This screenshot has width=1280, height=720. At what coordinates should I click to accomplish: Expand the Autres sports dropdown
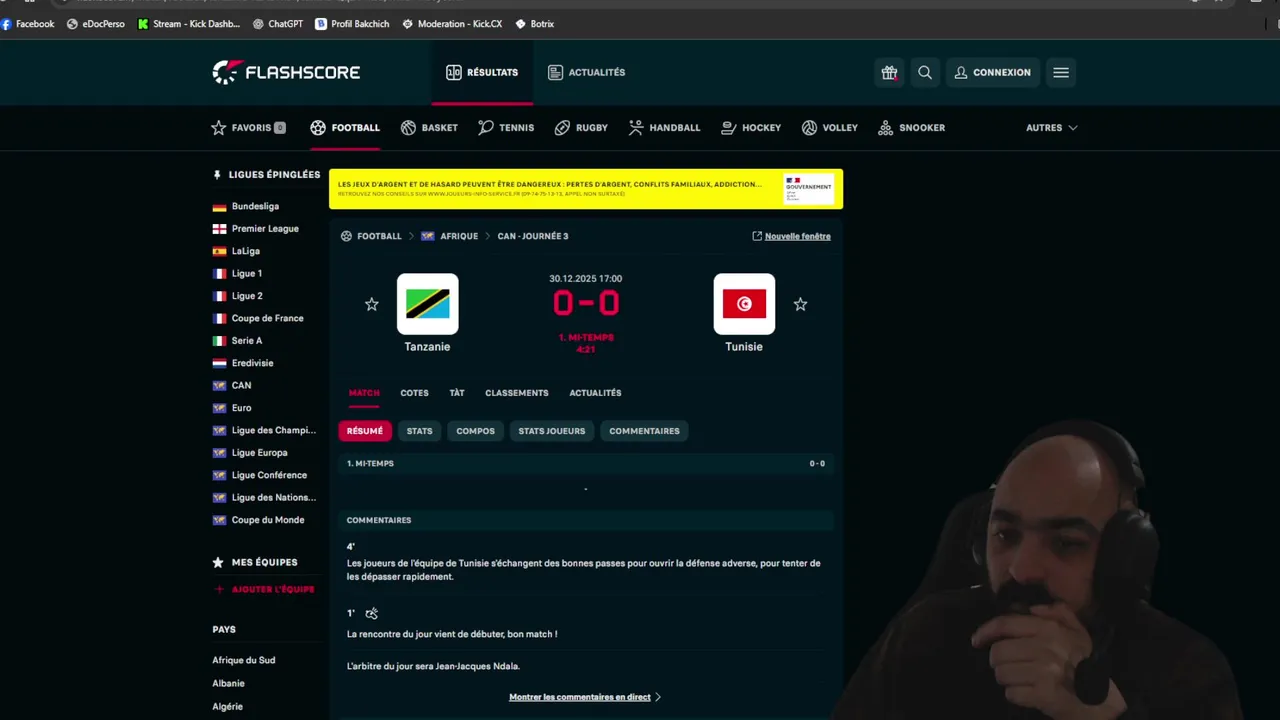pos(1051,128)
